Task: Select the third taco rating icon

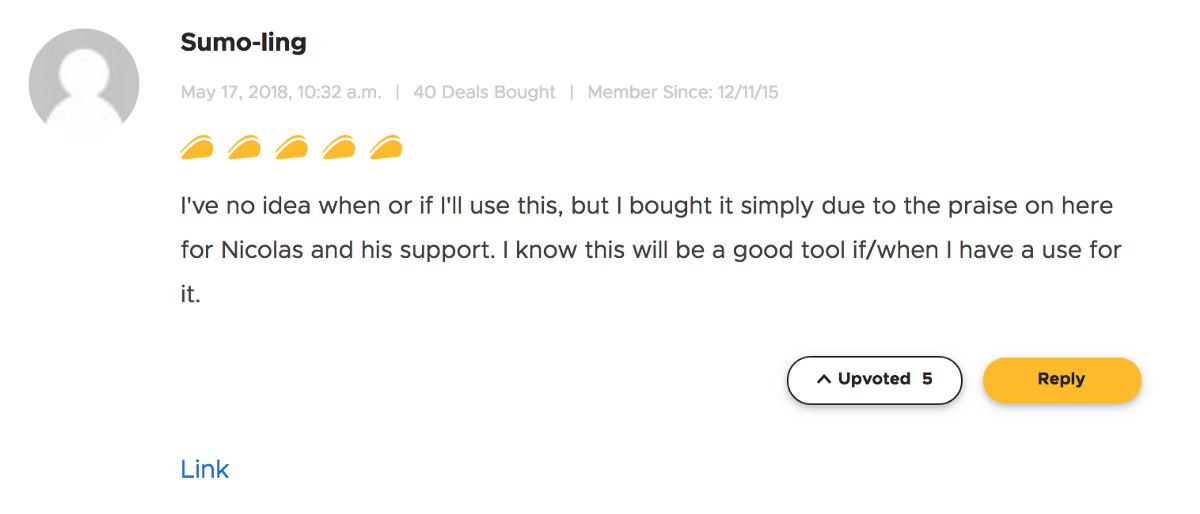Action: click(291, 149)
